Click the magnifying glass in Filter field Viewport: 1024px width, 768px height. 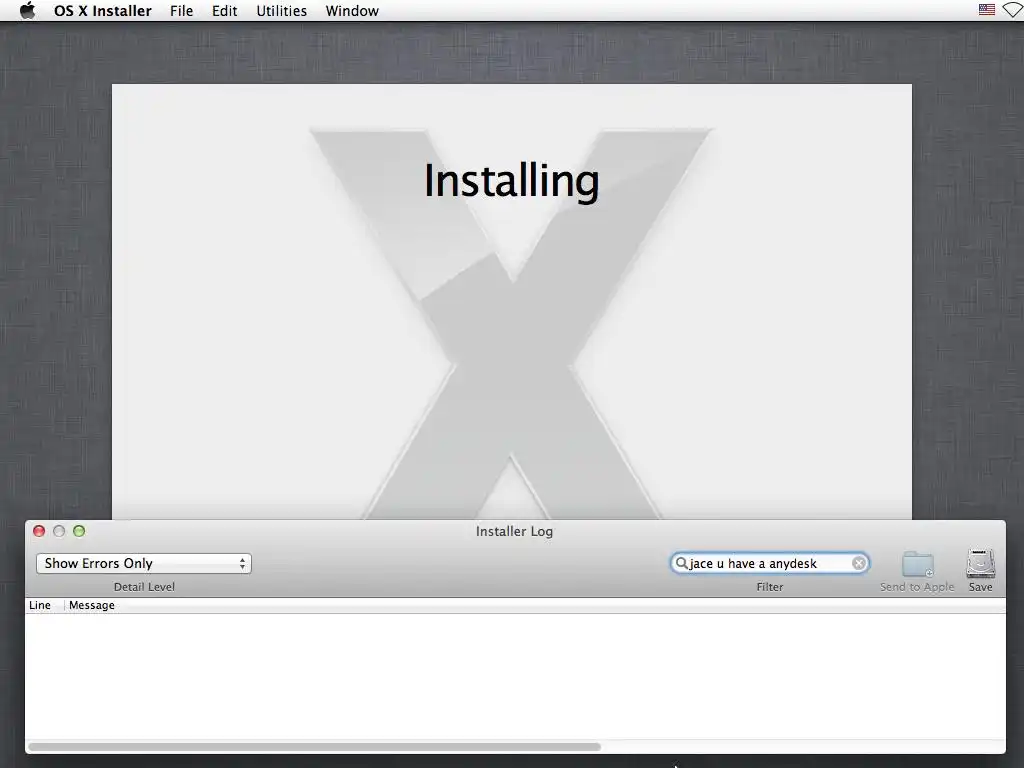coord(681,563)
